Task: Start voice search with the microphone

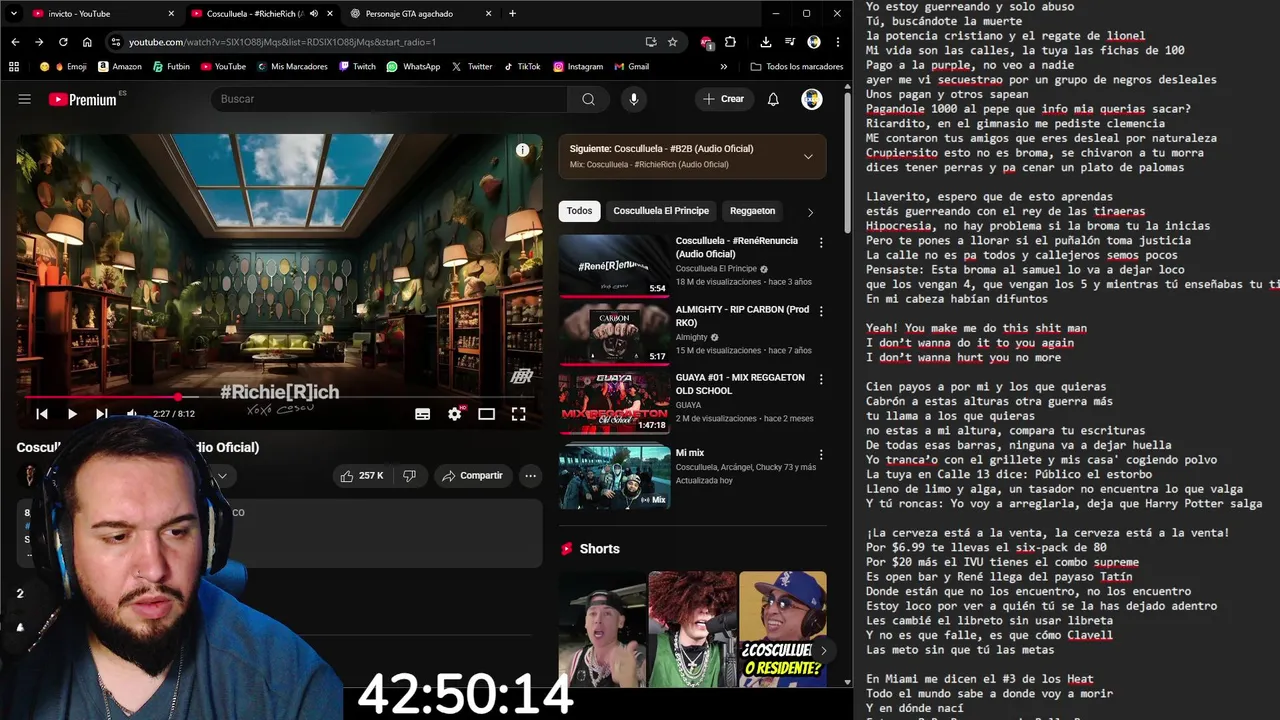Action: 633,99
